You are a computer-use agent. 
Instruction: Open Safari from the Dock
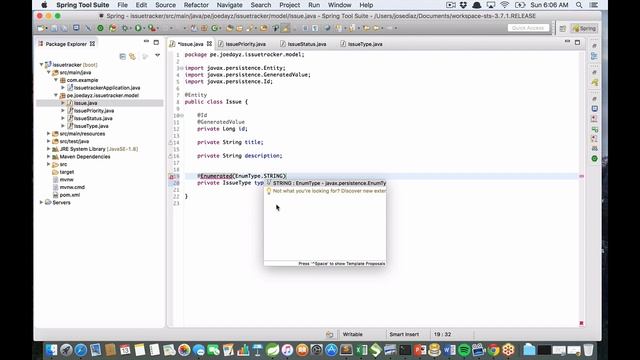pyautogui.click(x=81, y=350)
